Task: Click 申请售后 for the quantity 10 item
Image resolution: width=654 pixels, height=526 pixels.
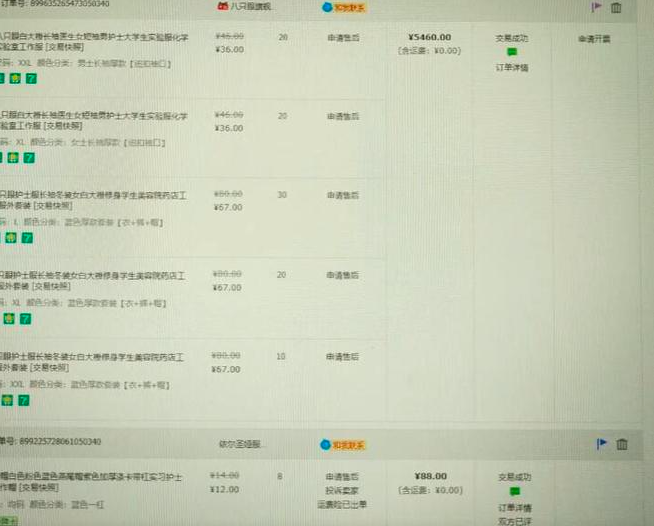Action: coord(343,356)
